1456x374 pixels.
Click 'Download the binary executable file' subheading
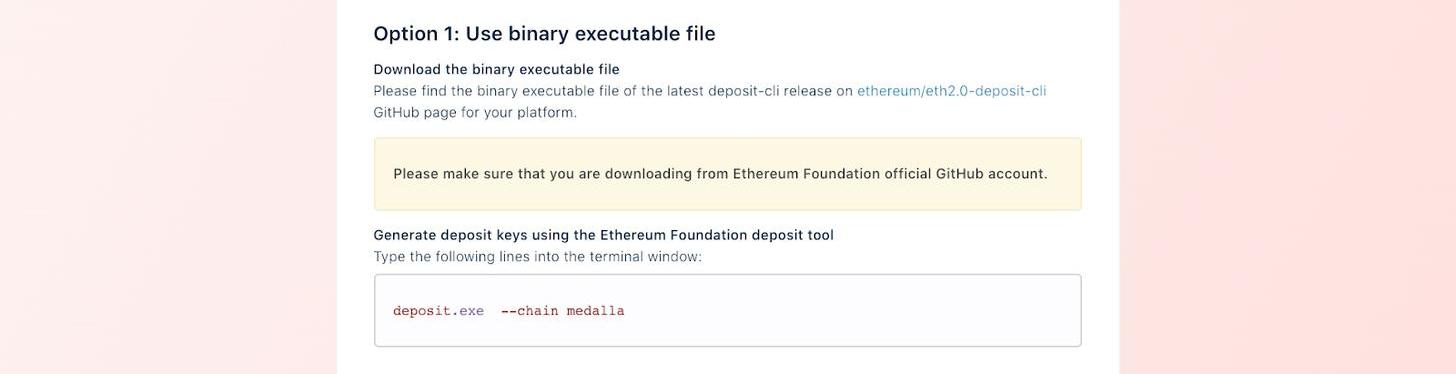pyautogui.click(x=496, y=69)
